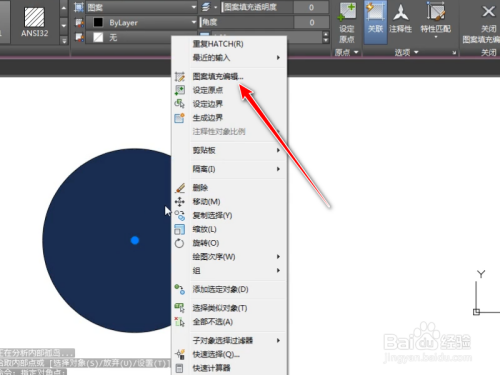Click the Rotate(O) icon
Viewport: 500px width, 375px height.
[179, 243]
